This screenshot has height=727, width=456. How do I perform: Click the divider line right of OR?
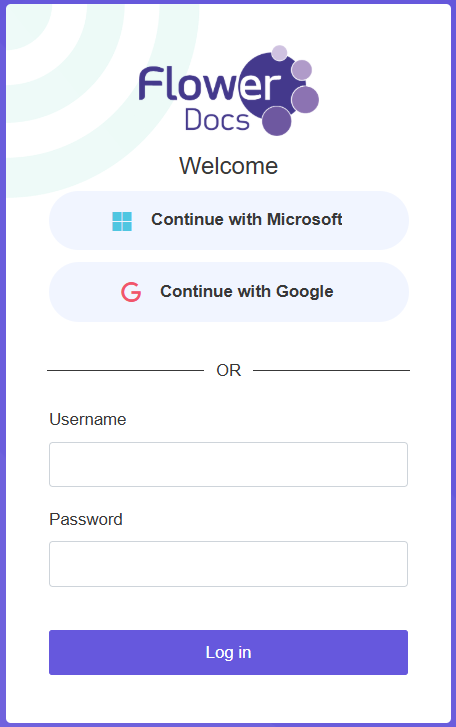331,370
